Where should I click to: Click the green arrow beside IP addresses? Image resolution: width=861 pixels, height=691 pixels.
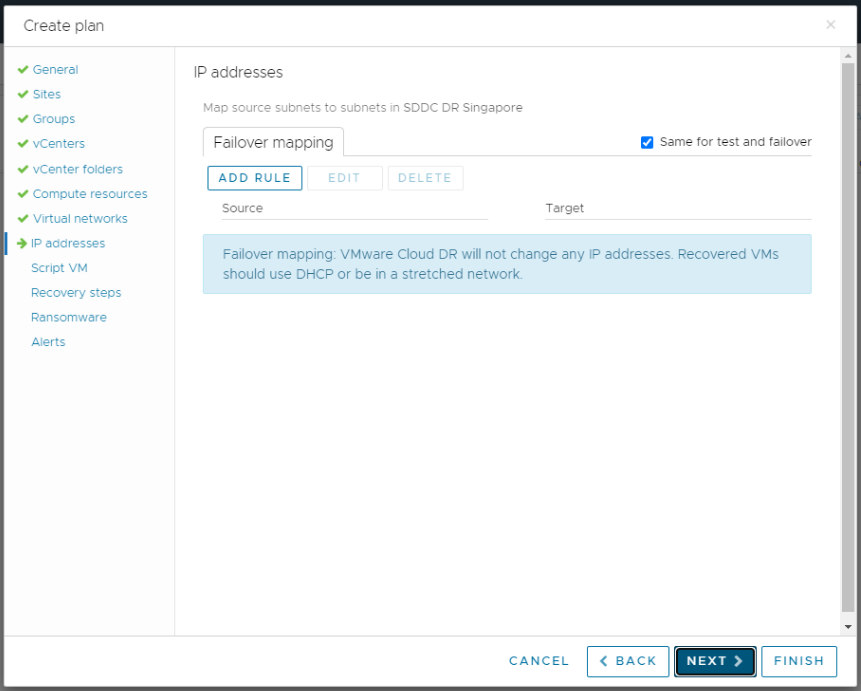click(22, 243)
